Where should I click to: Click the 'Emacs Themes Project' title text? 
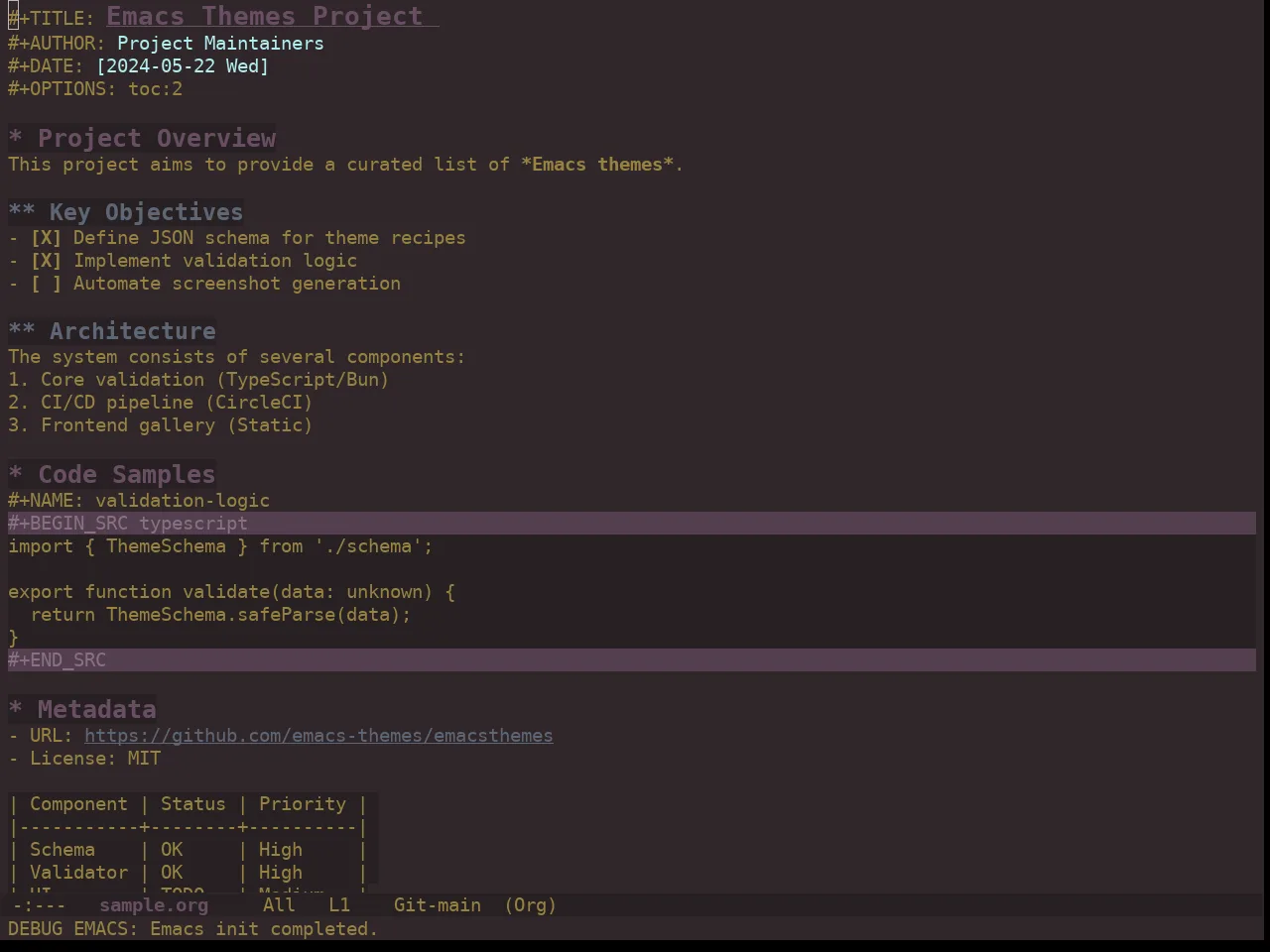(265, 17)
